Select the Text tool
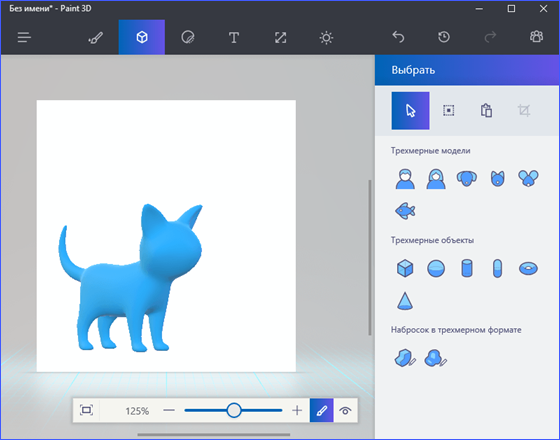The height and width of the screenshot is (440, 560). (234, 37)
